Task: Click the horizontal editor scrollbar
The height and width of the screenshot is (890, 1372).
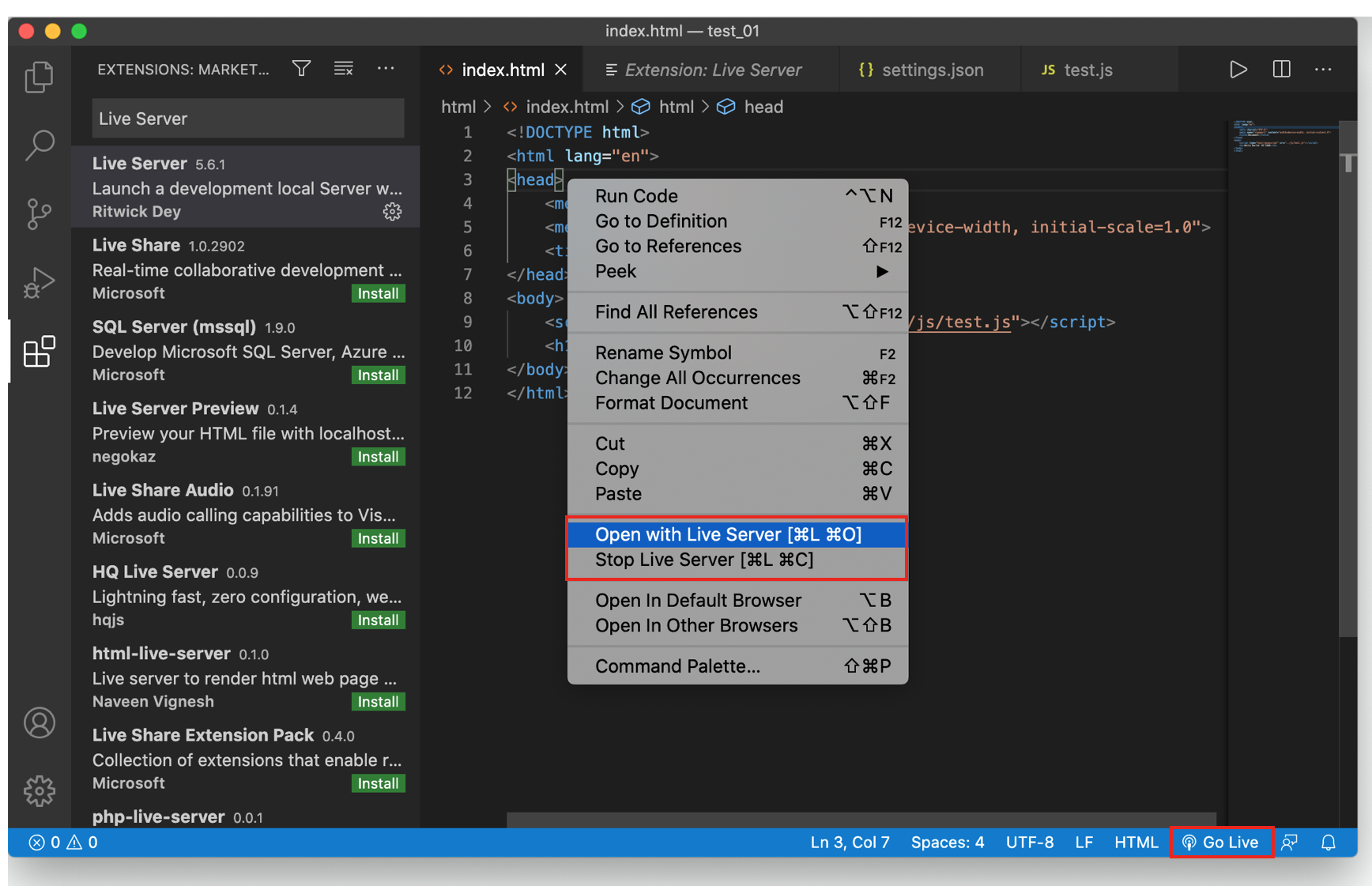Action: coord(861,819)
